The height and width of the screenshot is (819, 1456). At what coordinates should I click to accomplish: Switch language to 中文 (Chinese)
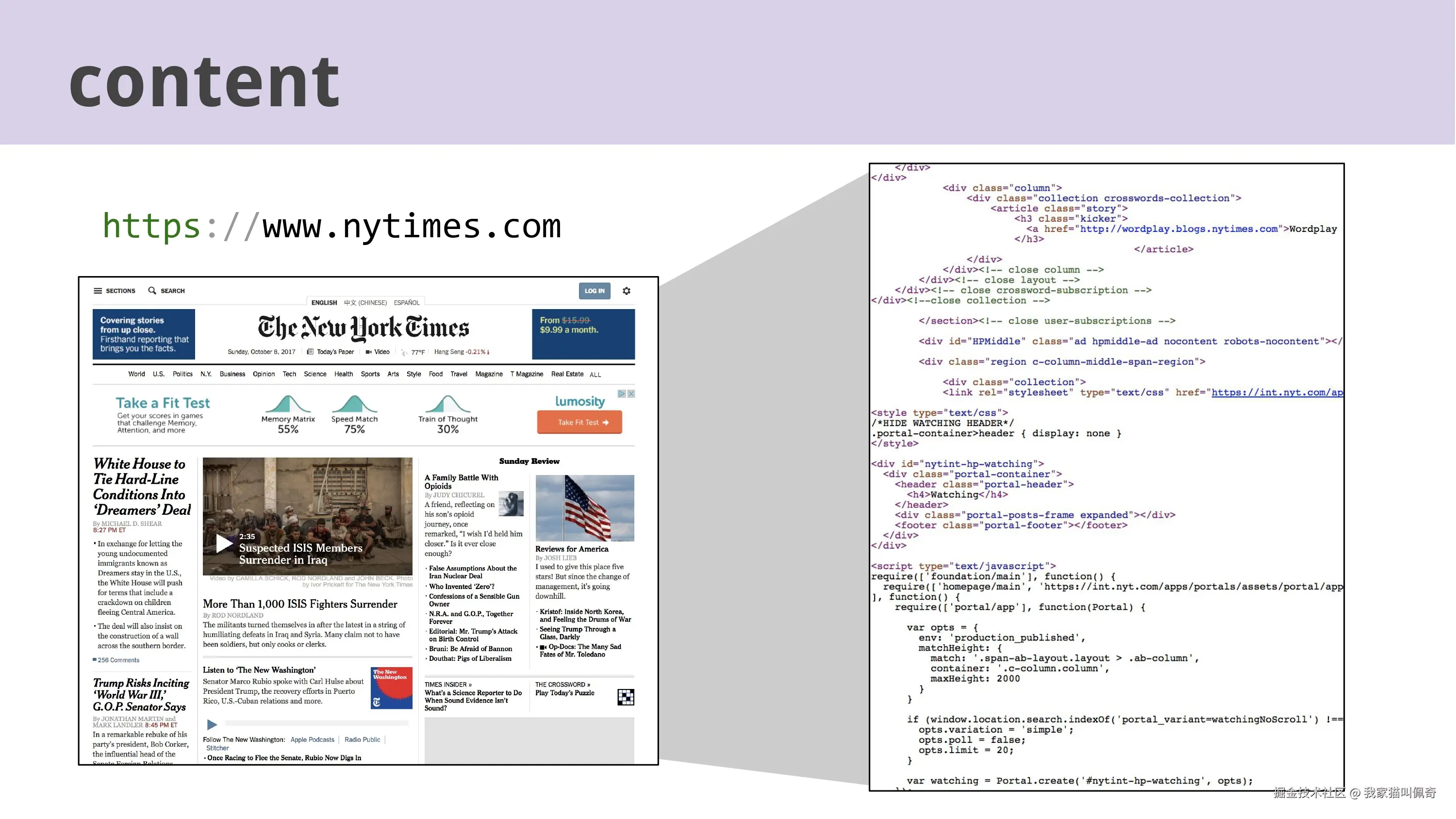[365, 302]
